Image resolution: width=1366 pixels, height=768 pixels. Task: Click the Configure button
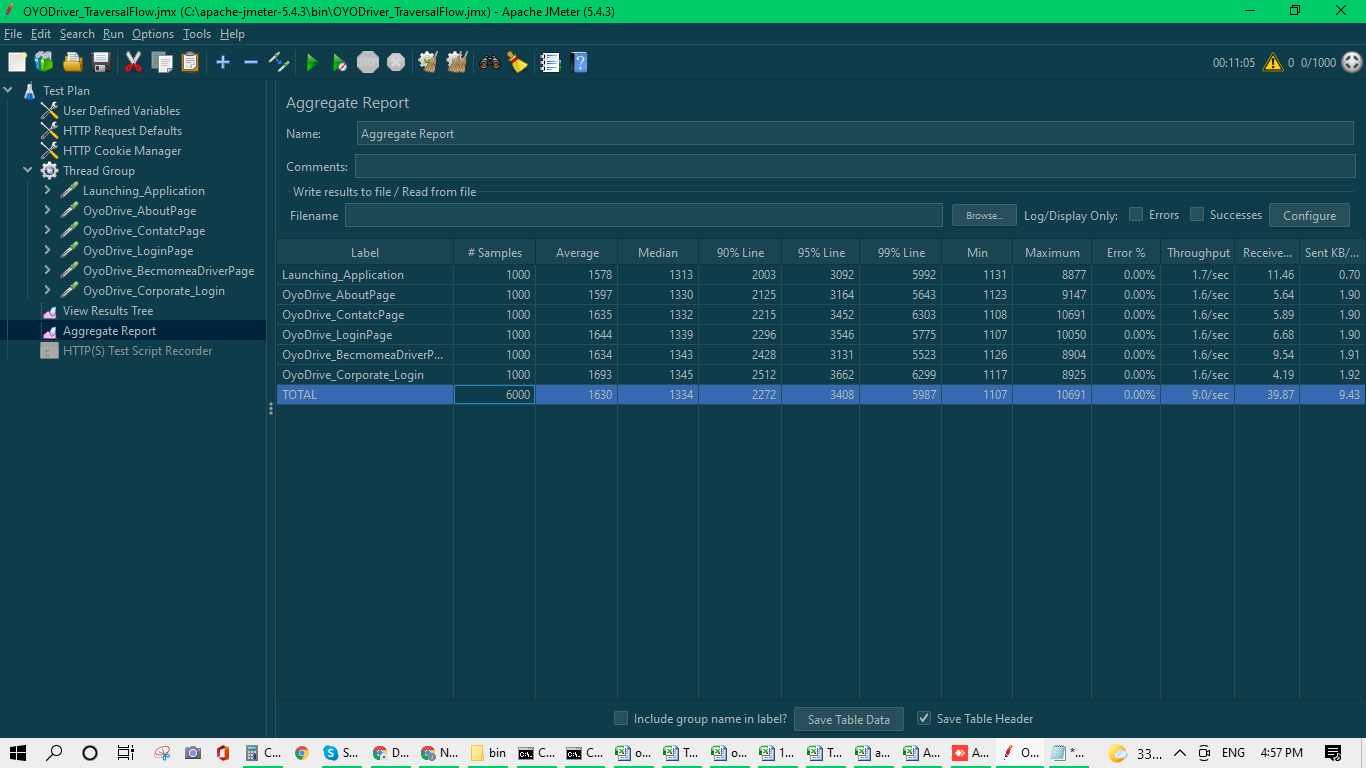1309,215
